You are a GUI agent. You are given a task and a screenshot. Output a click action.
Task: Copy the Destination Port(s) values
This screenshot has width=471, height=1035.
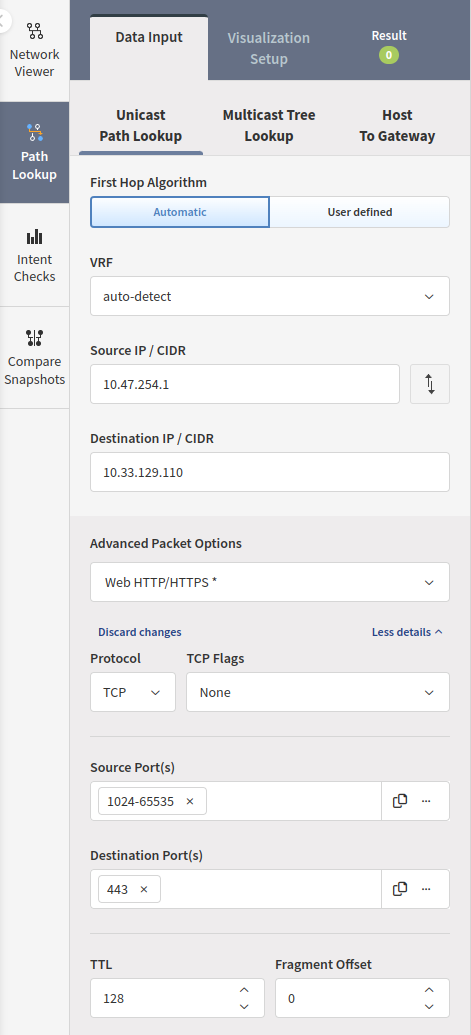coord(400,888)
